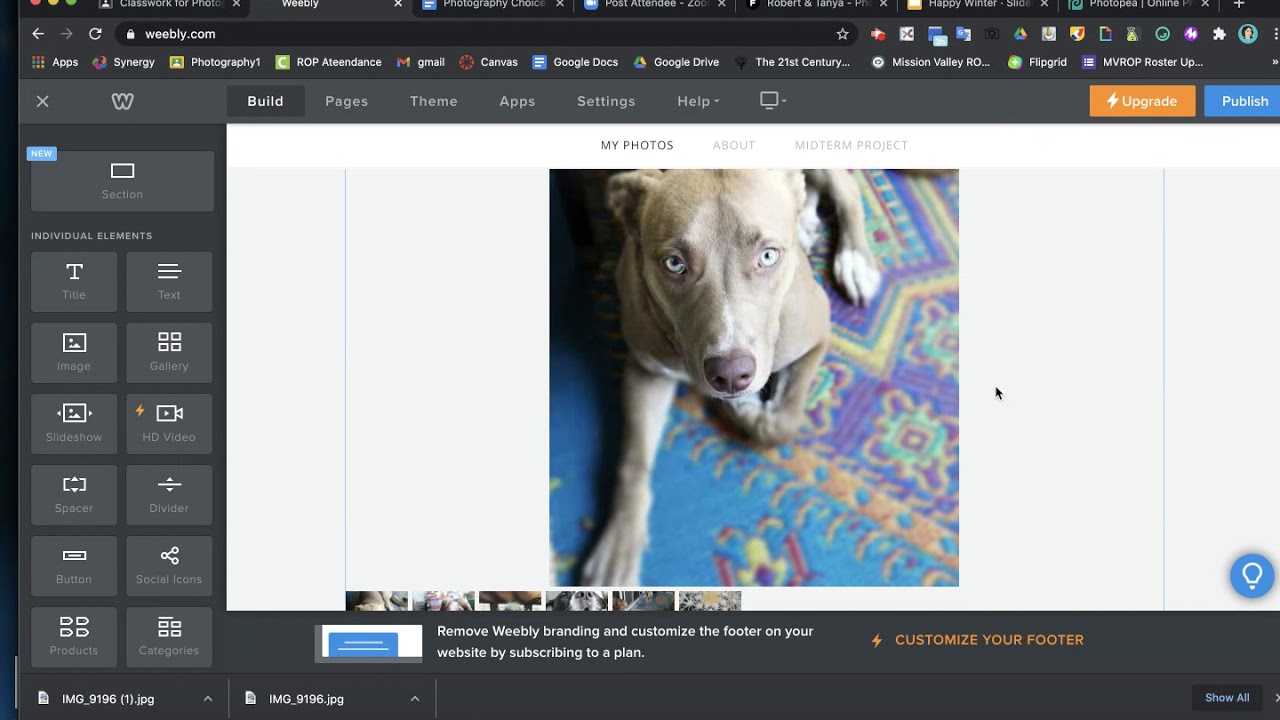Open the device preview dropdown
The width and height of the screenshot is (1280, 720).
point(773,100)
